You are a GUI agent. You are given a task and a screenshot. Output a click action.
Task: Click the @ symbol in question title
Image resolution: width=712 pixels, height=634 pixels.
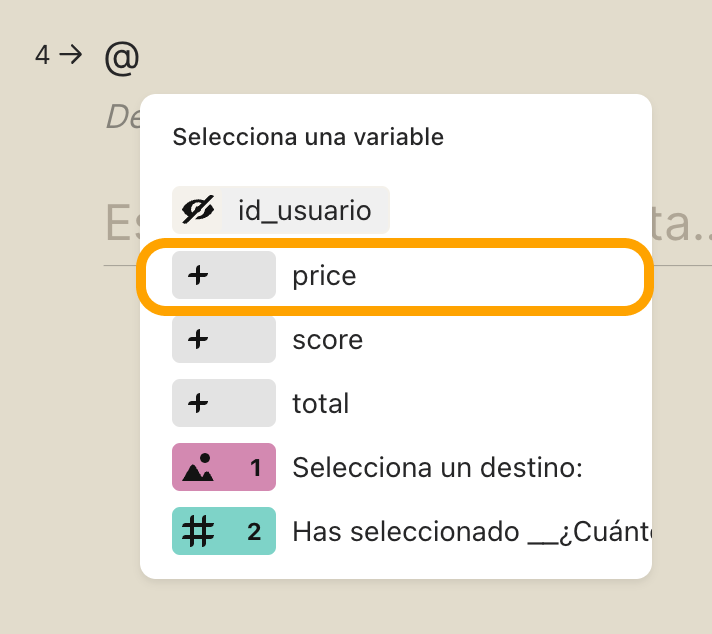122,59
